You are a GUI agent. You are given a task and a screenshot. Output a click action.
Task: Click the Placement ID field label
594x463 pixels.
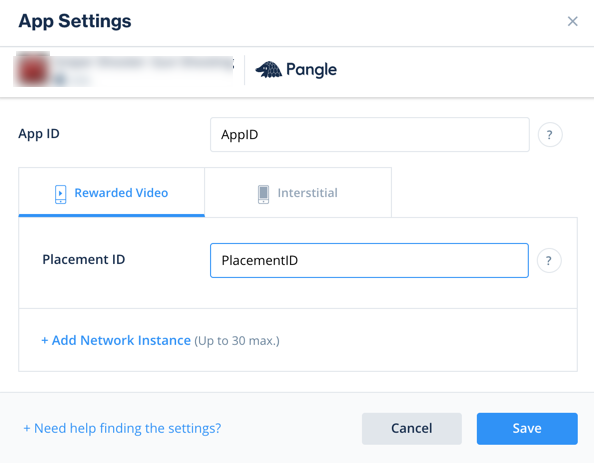tap(84, 260)
